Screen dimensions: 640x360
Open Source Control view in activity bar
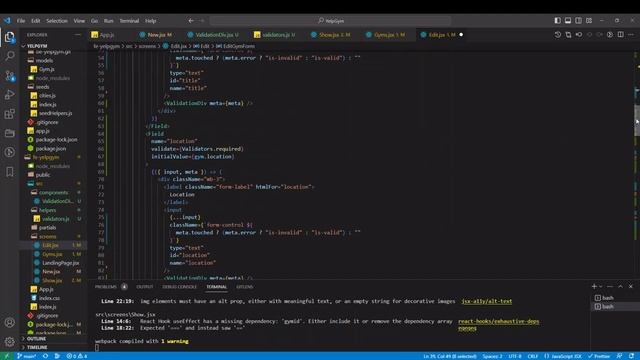tap(9, 76)
